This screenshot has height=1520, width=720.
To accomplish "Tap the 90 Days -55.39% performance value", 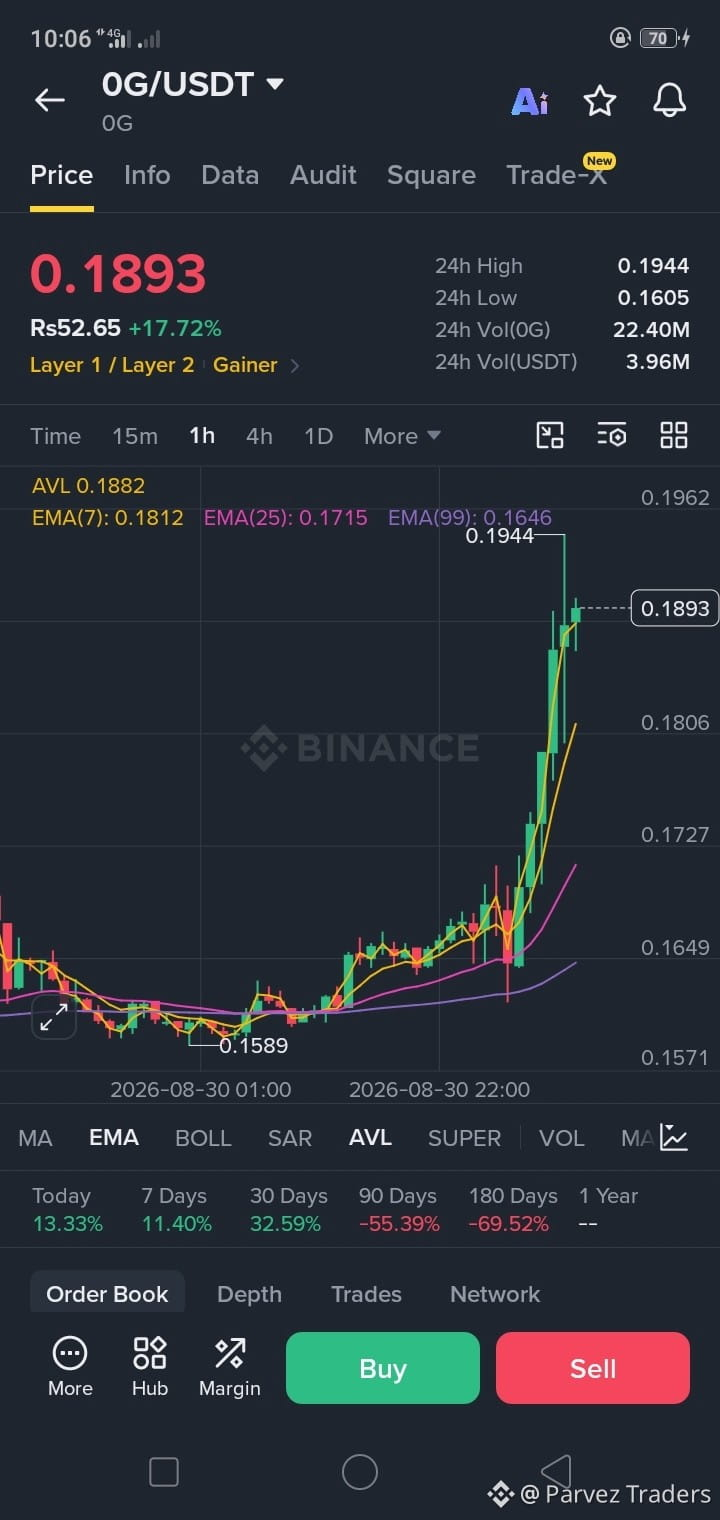I will [399, 1224].
